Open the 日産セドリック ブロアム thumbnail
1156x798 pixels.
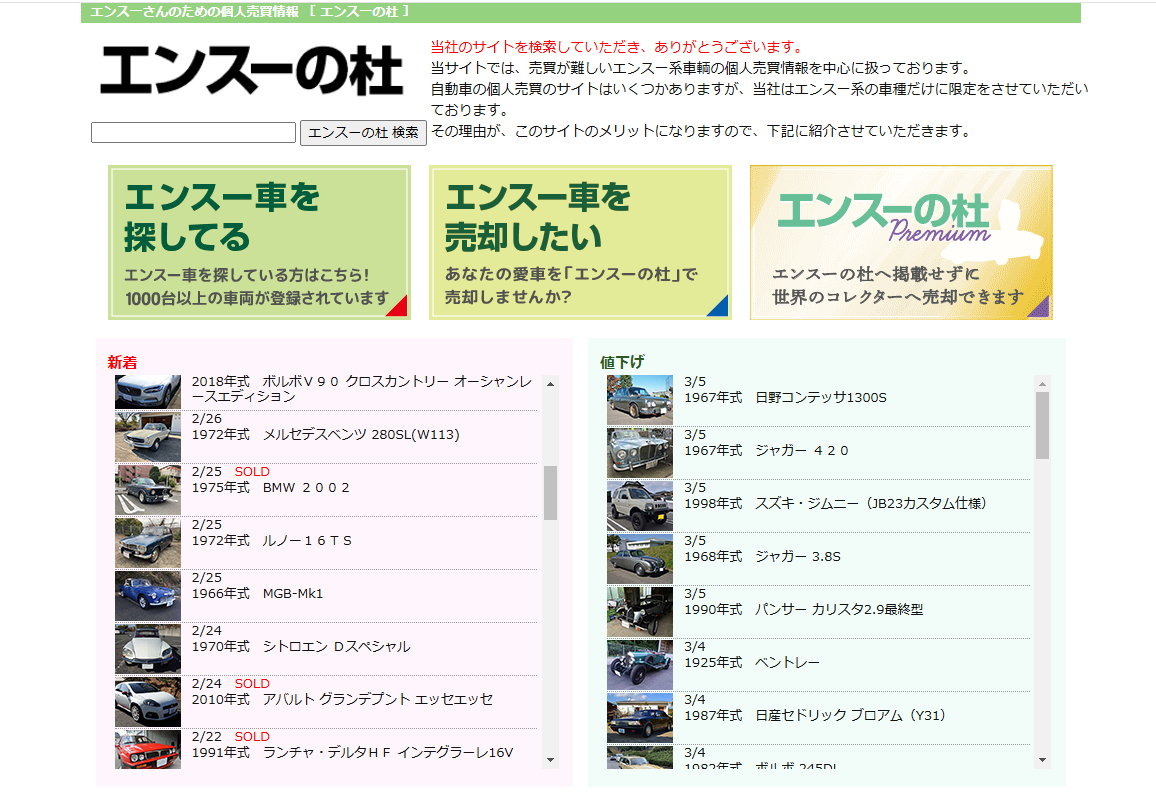(x=640, y=719)
